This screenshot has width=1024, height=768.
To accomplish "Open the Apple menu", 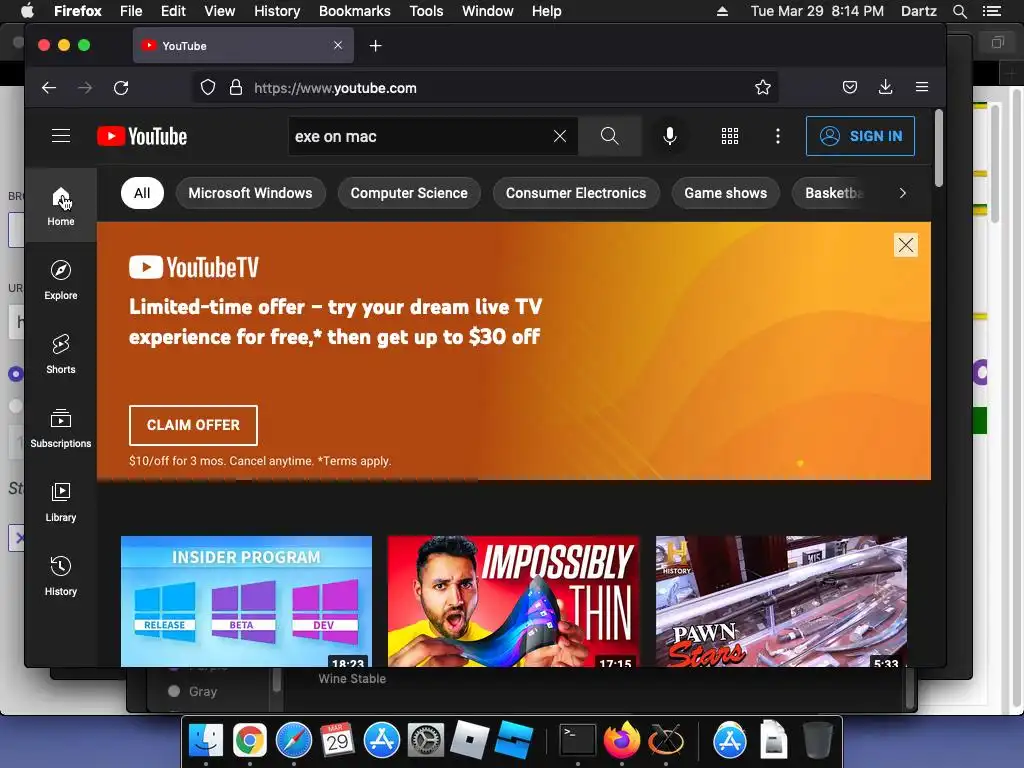I will (x=27, y=11).
